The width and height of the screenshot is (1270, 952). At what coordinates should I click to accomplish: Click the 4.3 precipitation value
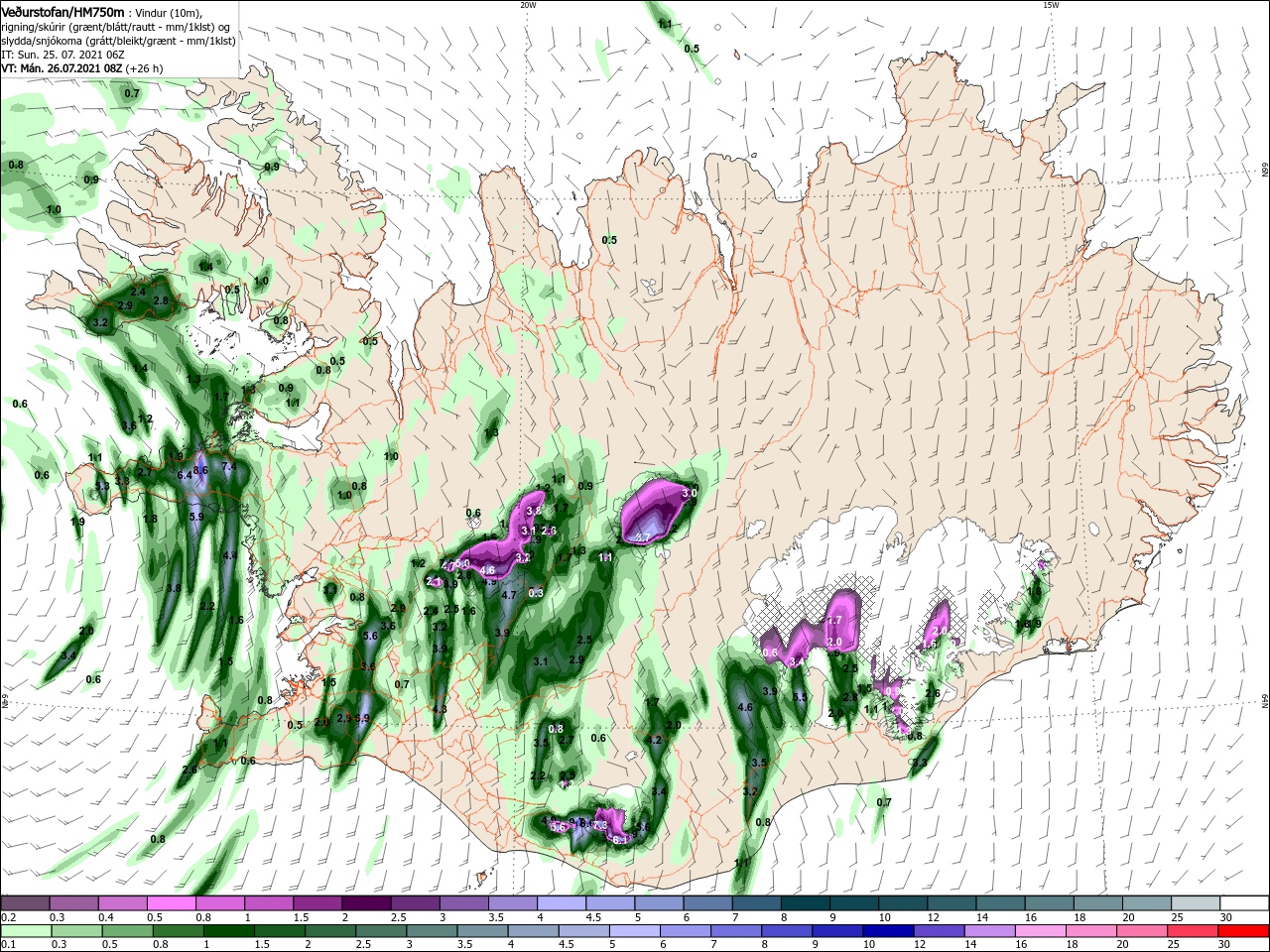pos(440,709)
